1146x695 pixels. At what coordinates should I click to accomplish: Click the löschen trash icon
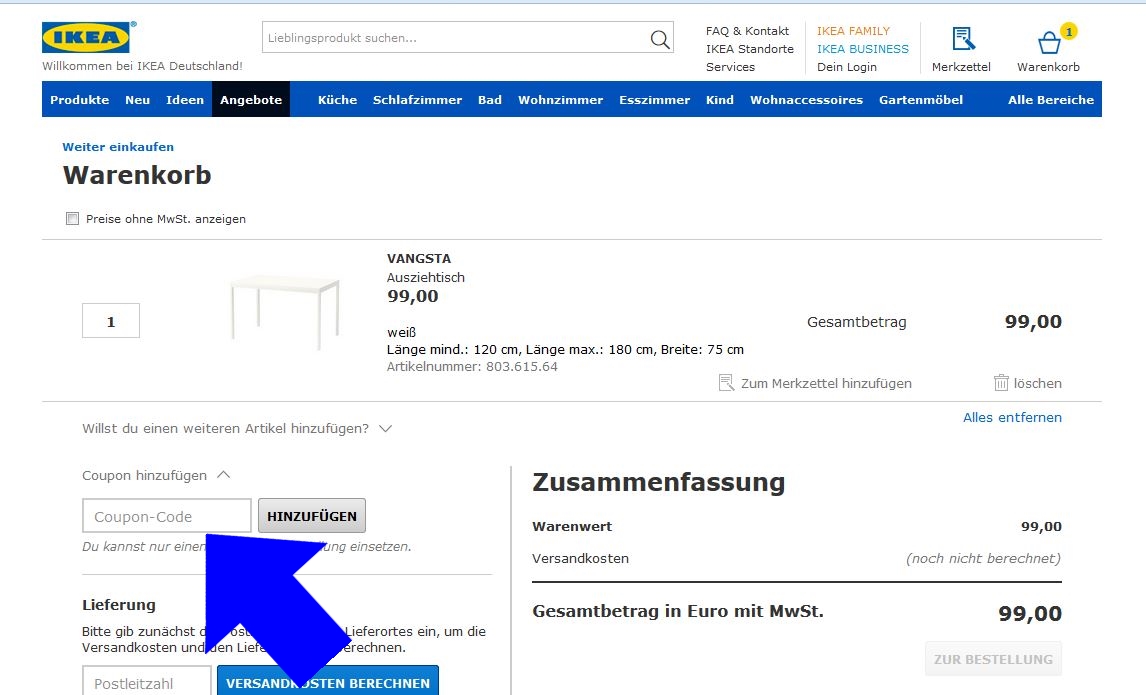coord(1001,383)
